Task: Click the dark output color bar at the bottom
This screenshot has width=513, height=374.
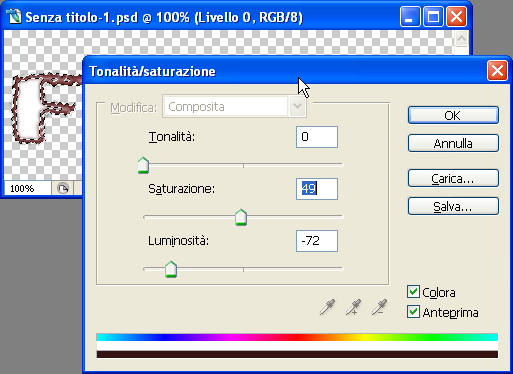Action: (x=297, y=354)
